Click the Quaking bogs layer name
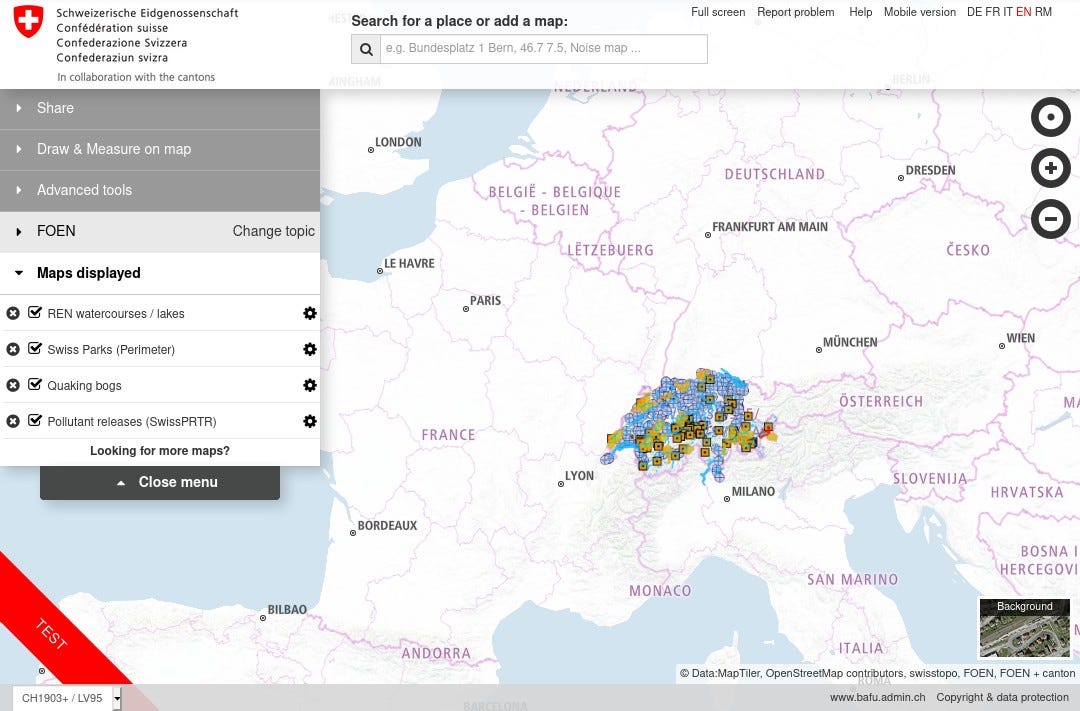 click(x=84, y=385)
